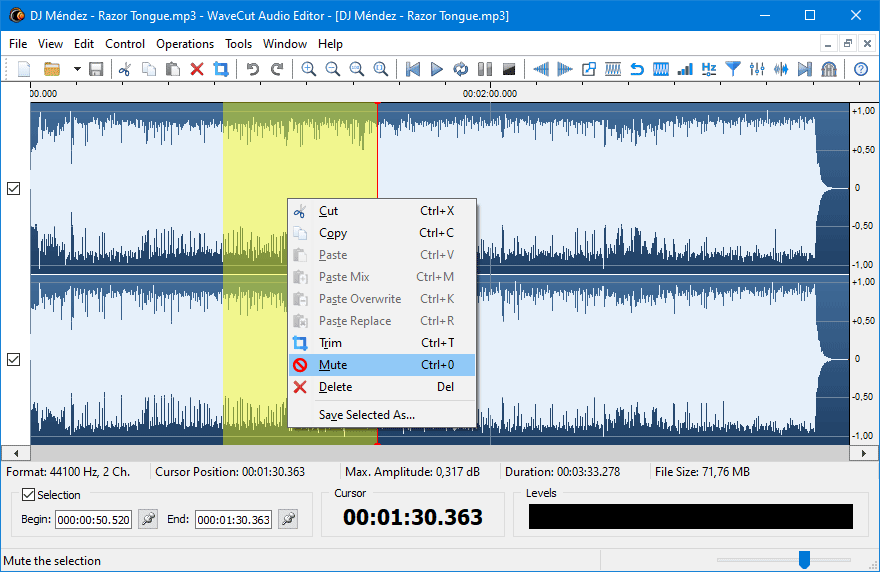Image resolution: width=880 pixels, height=572 pixels.
Task: Toggle the Selection checkbox
Action: coord(28,495)
